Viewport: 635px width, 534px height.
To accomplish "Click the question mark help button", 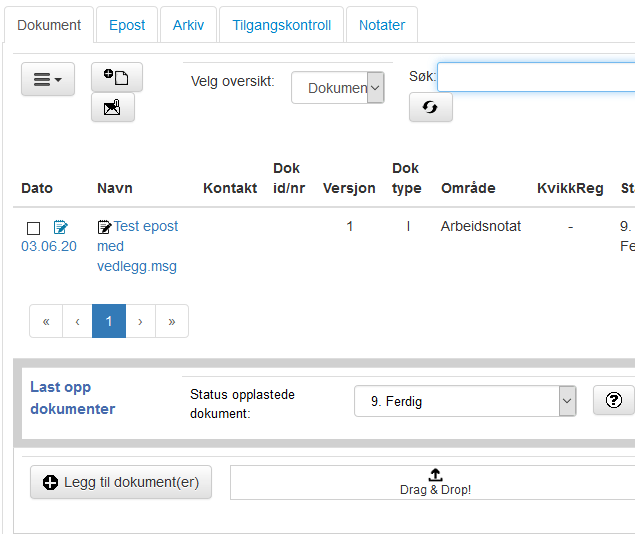I will click(x=614, y=400).
